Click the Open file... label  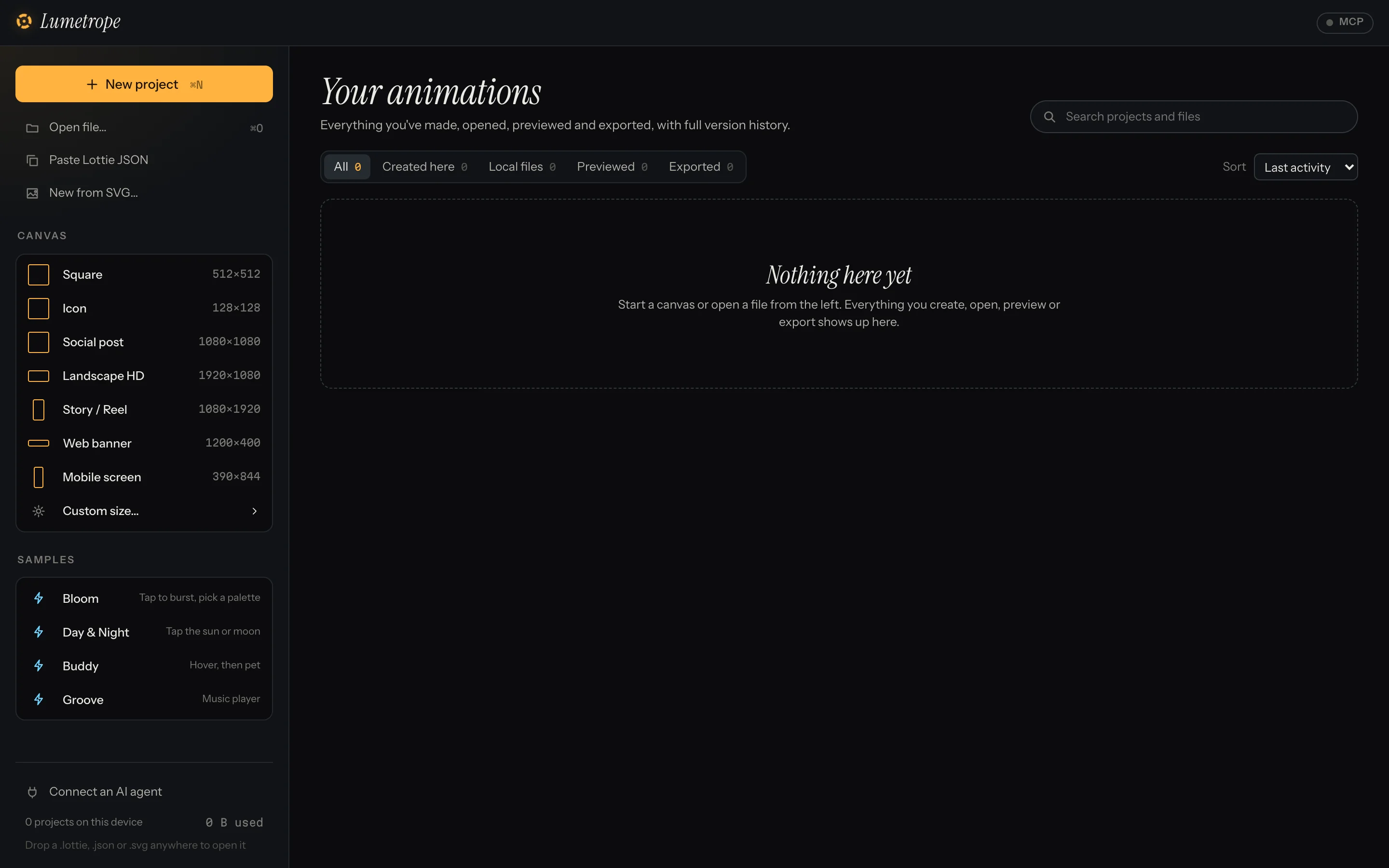coord(78,127)
